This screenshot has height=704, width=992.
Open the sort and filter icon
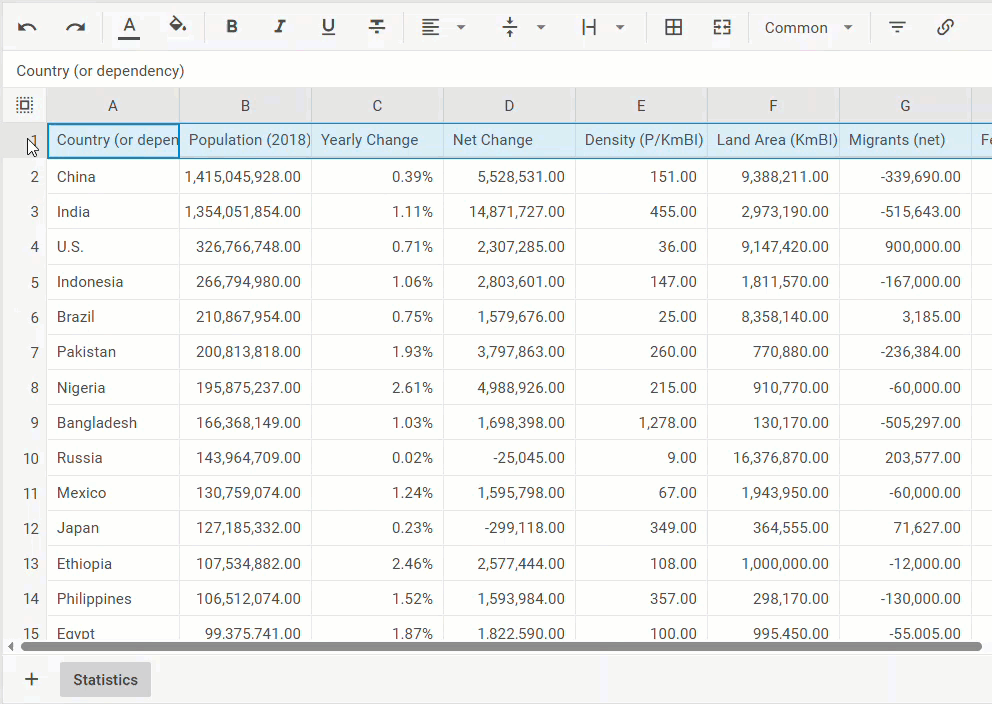[896, 27]
